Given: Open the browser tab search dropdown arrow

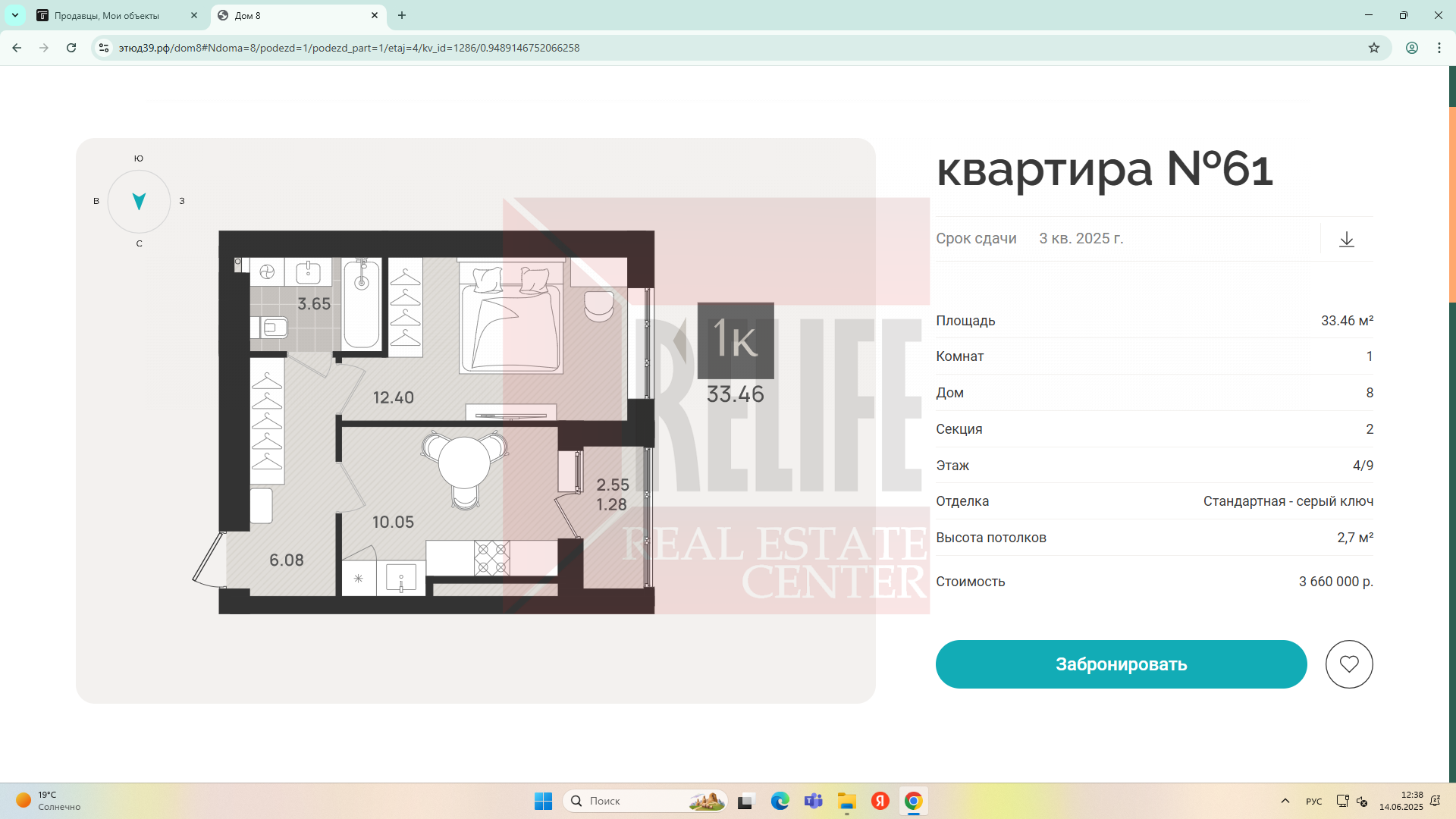Looking at the screenshot, I should coord(15,15).
